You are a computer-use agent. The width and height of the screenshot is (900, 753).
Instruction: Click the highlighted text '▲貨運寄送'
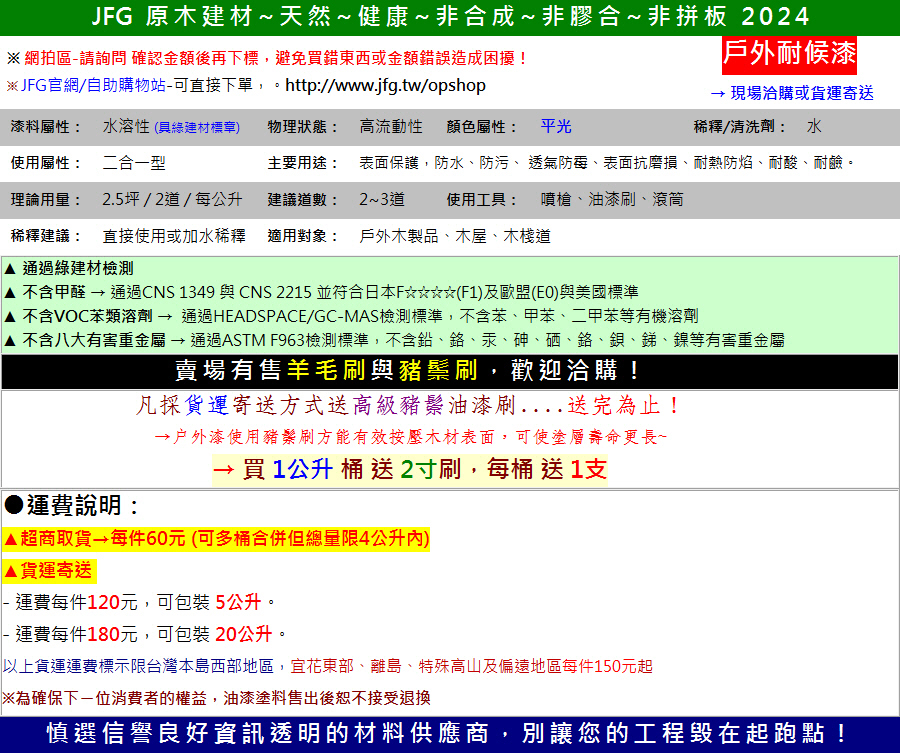(49, 570)
